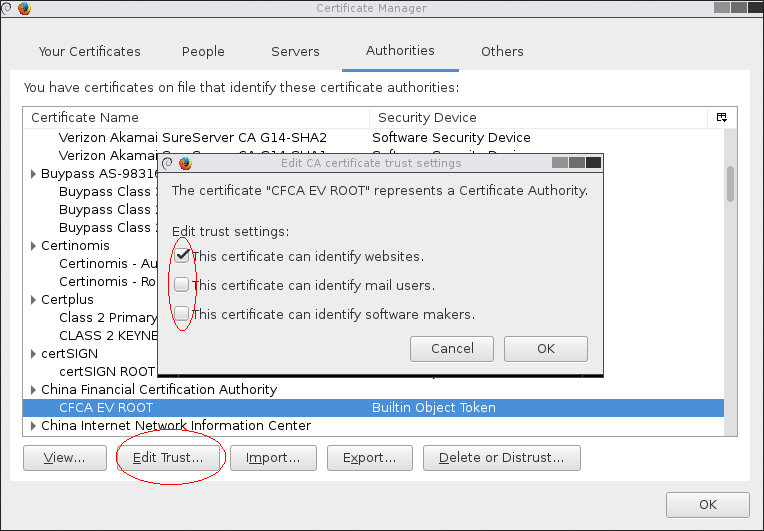Collapse the Certinomis group arrow
Viewport: 764px width, 531px height.
click(x=33, y=246)
